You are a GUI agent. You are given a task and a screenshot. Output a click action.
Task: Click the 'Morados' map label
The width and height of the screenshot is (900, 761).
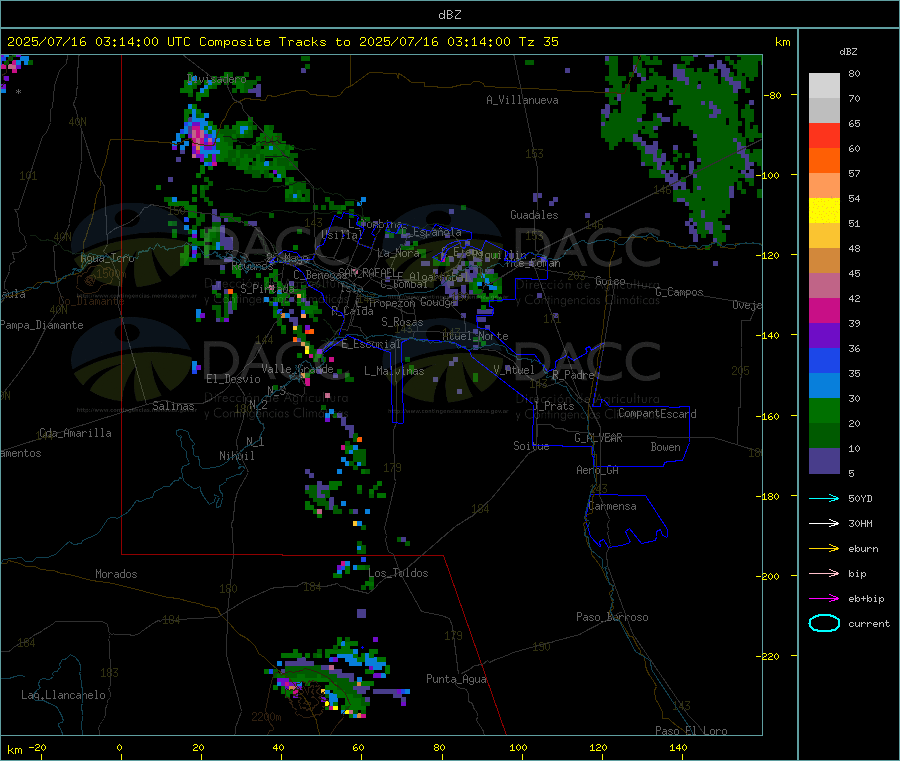pos(116,574)
